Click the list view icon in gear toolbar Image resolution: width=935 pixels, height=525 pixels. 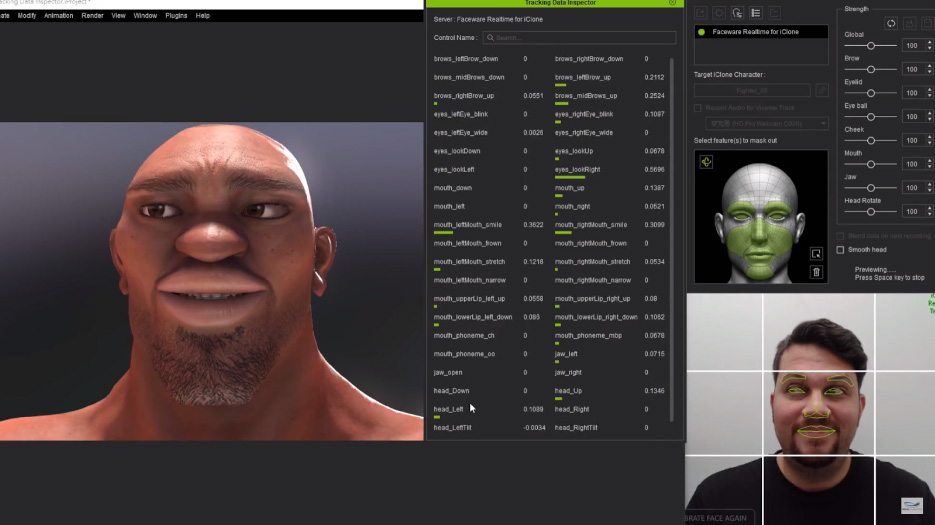(x=755, y=13)
